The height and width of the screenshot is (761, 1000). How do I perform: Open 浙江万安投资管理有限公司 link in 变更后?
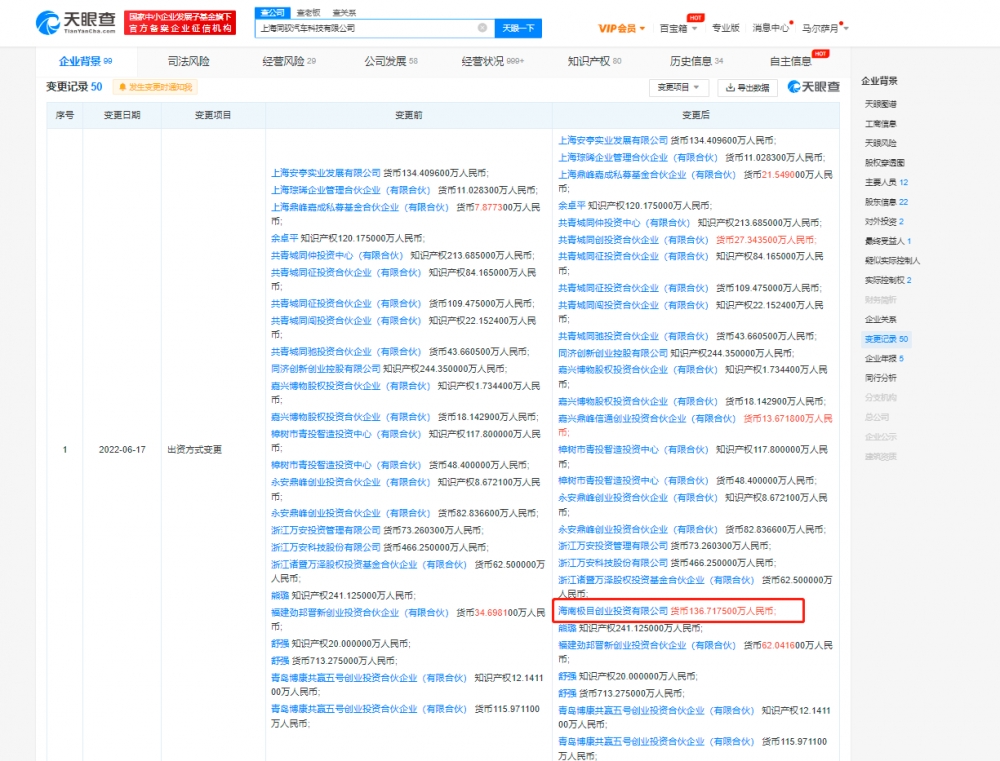pos(612,546)
